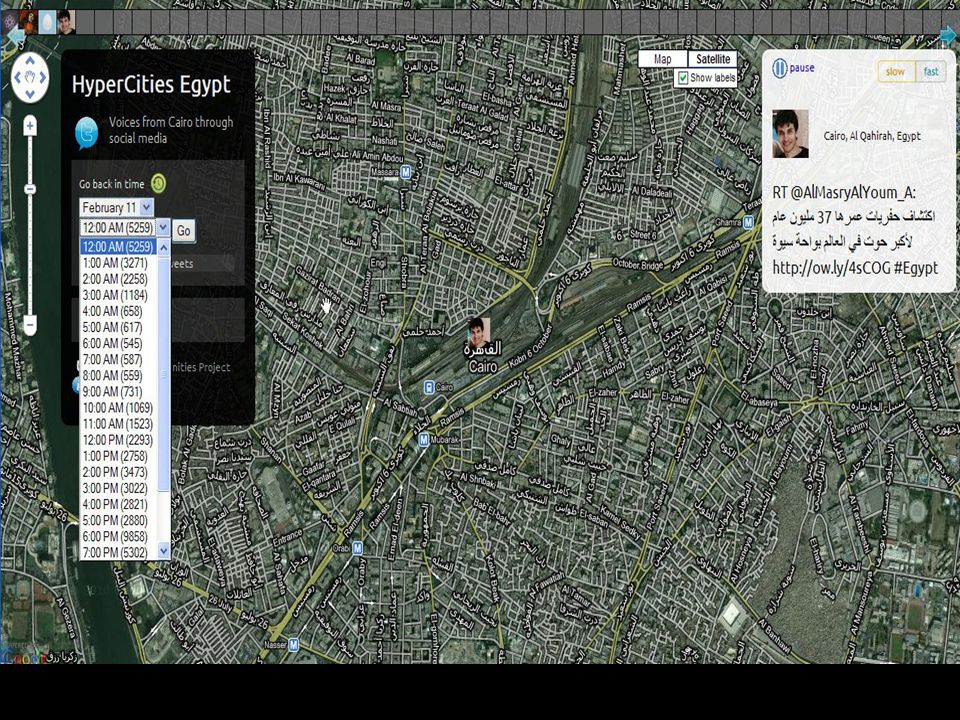The height and width of the screenshot is (720, 960).
Task: Choose 7:00 AM (587) option
Action: pos(118,359)
